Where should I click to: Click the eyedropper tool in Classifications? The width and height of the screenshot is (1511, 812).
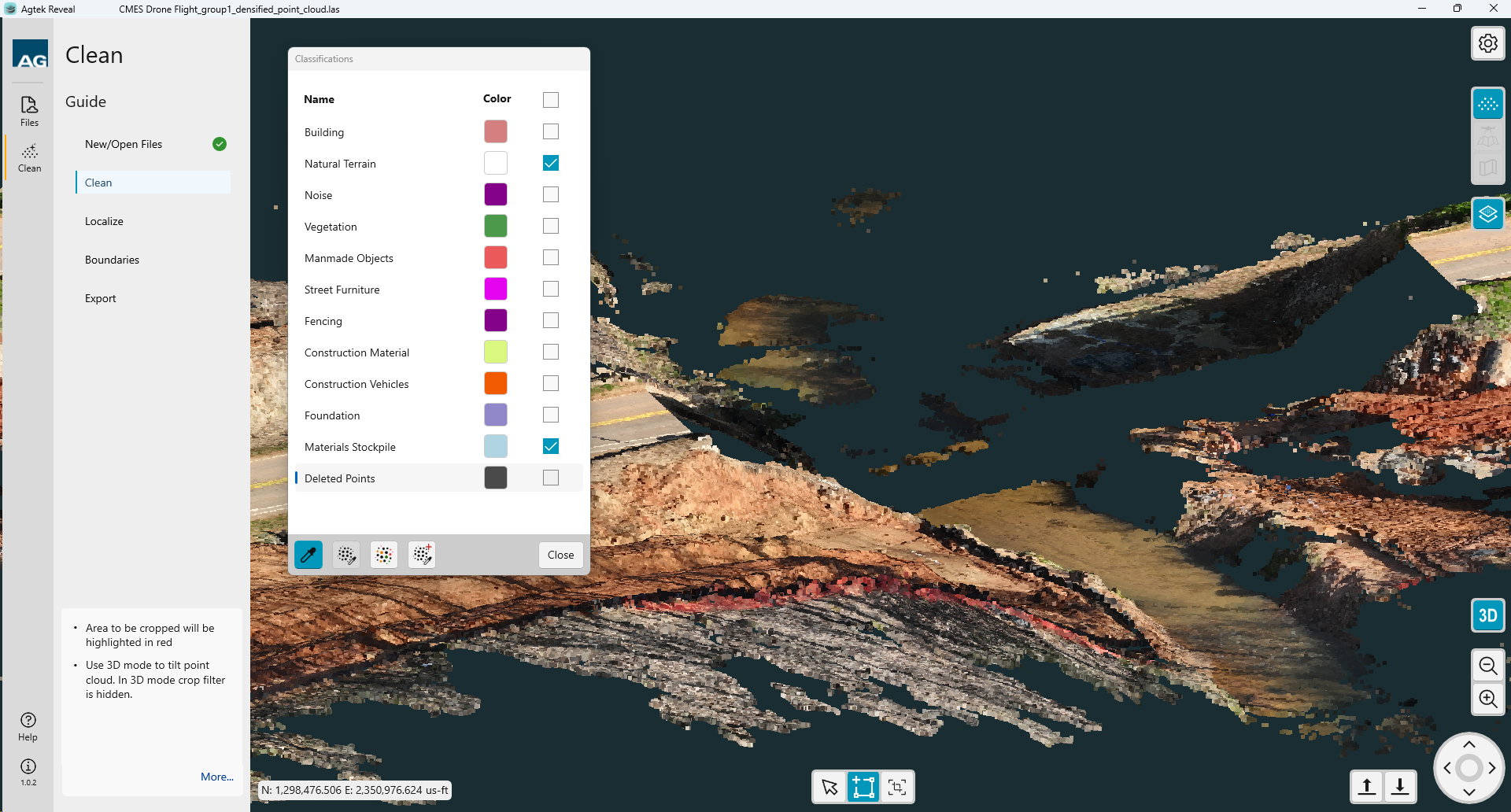(308, 555)
